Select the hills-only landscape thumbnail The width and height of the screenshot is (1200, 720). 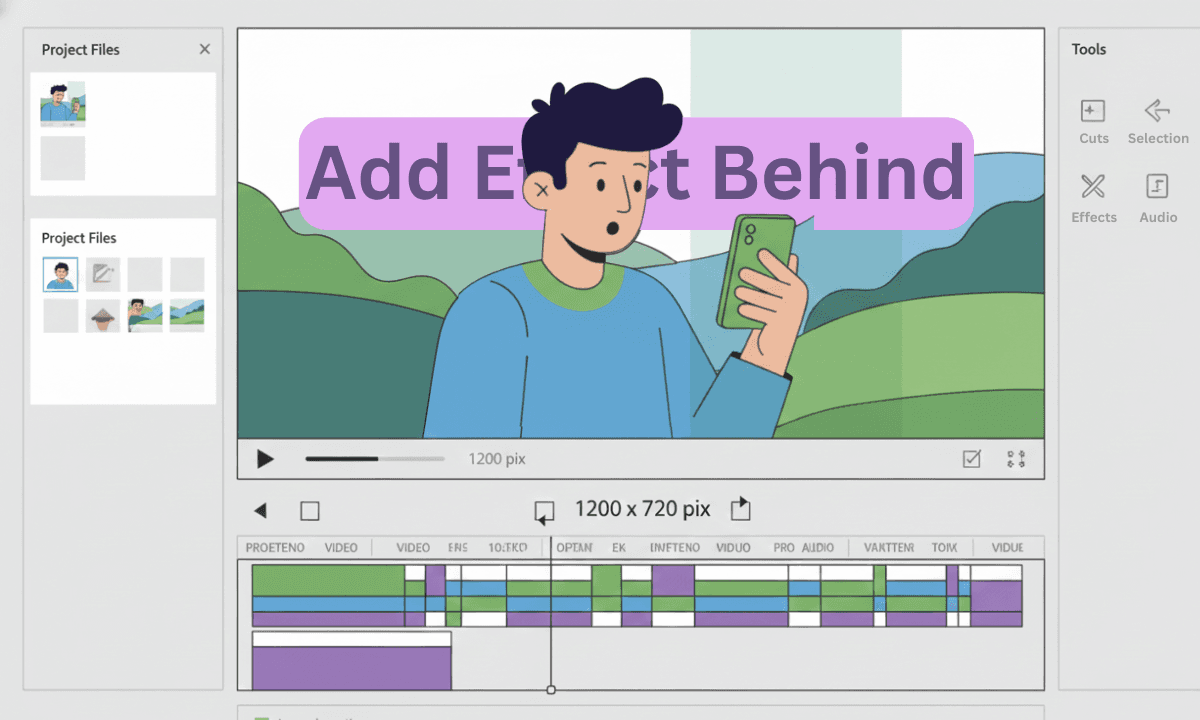[187, 315]
